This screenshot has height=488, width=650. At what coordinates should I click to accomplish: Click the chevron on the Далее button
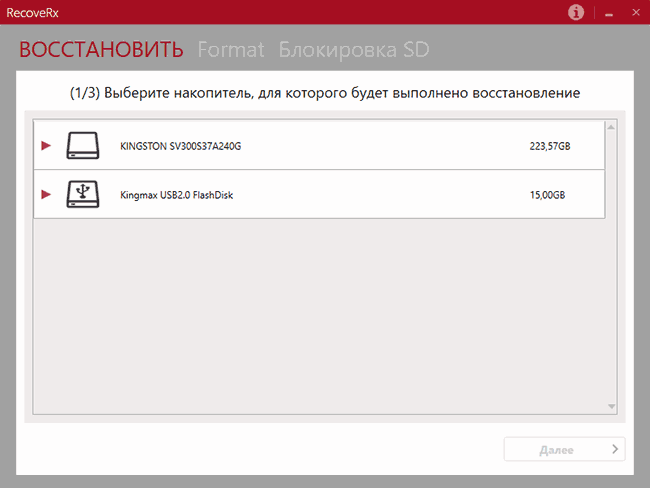click(615, 449)
